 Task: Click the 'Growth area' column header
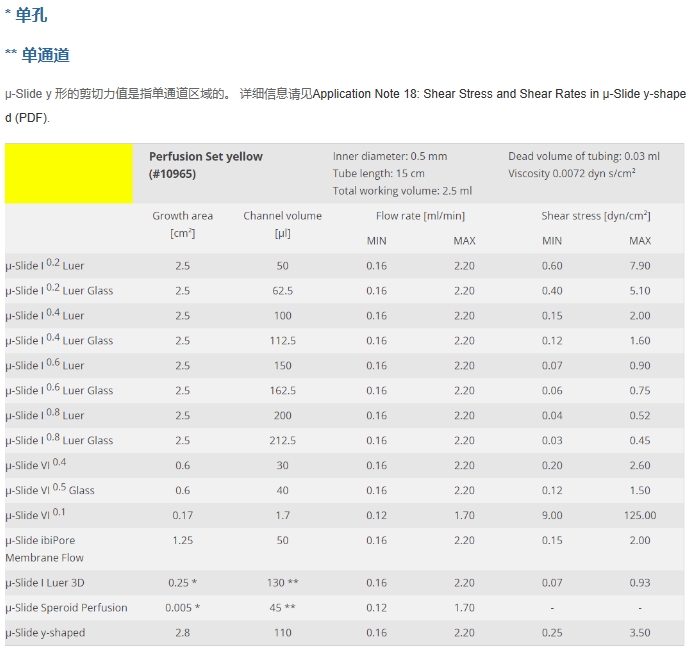tap(182, 224)
